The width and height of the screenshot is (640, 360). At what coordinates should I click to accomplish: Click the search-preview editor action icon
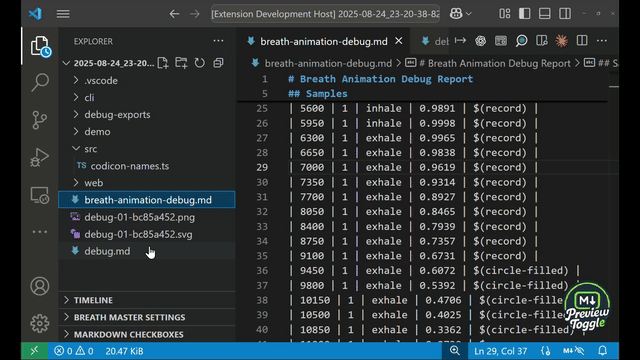(x=521, y=41)
